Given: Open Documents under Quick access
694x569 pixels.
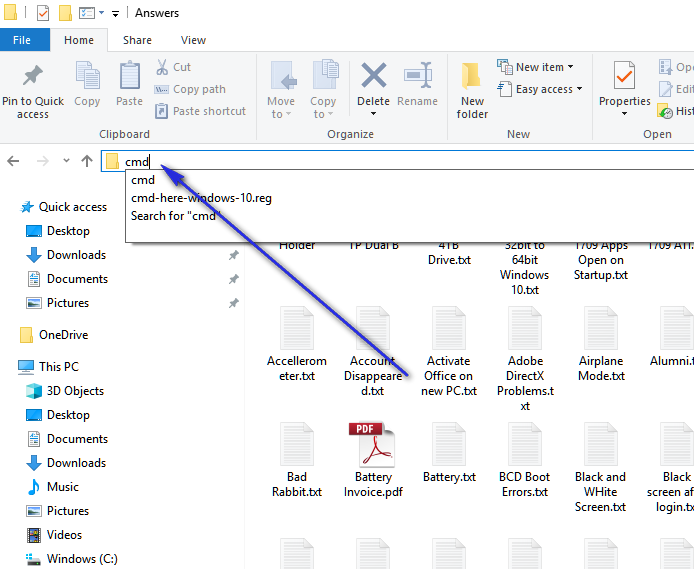Looking at the screenshot, I should [67, 279].
